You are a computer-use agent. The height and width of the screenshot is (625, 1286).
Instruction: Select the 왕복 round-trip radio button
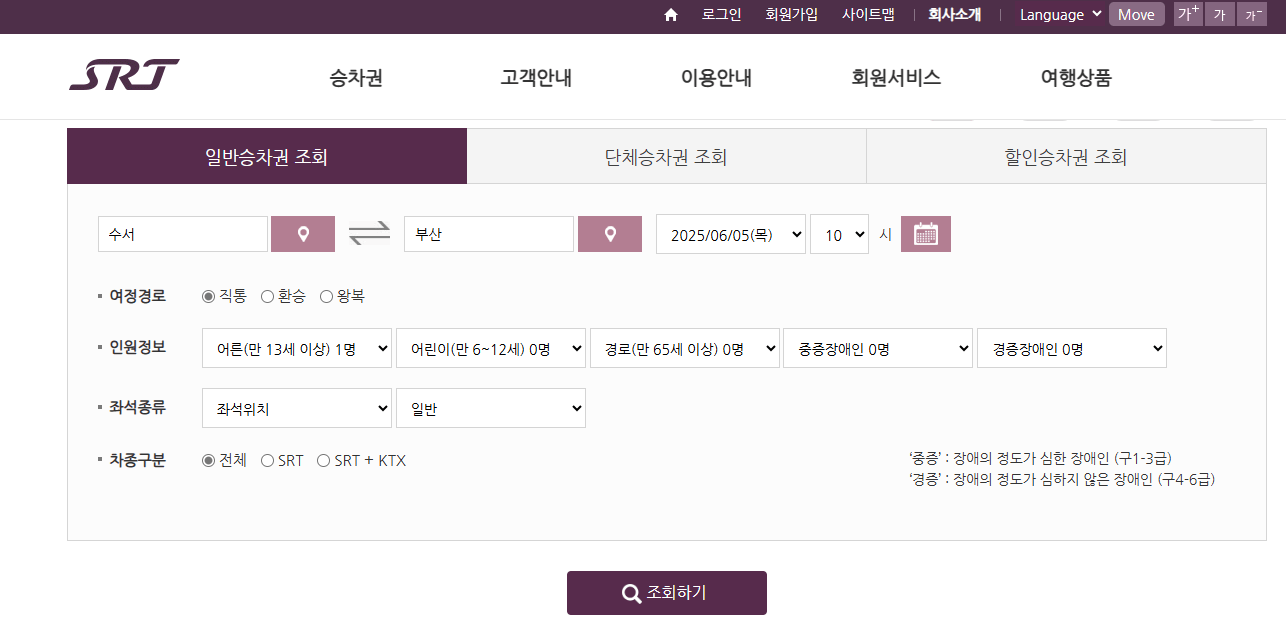[326, 296]
